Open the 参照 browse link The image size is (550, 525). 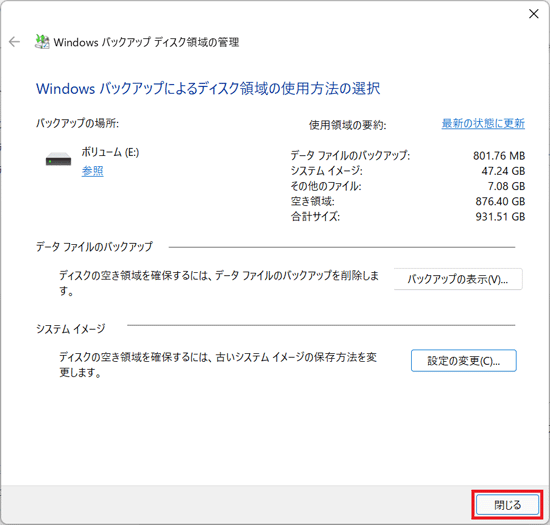pyautogui.click(x=93, y=171)
